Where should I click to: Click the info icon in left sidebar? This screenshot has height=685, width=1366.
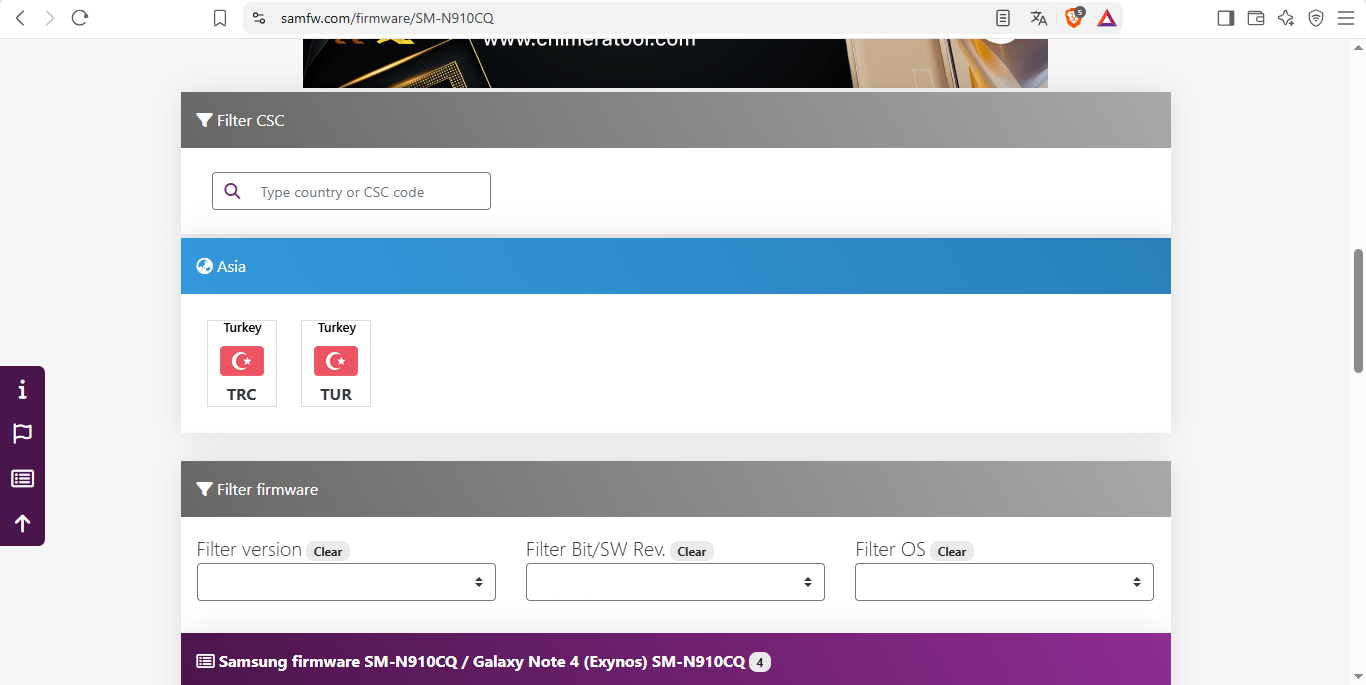(22, 389)
